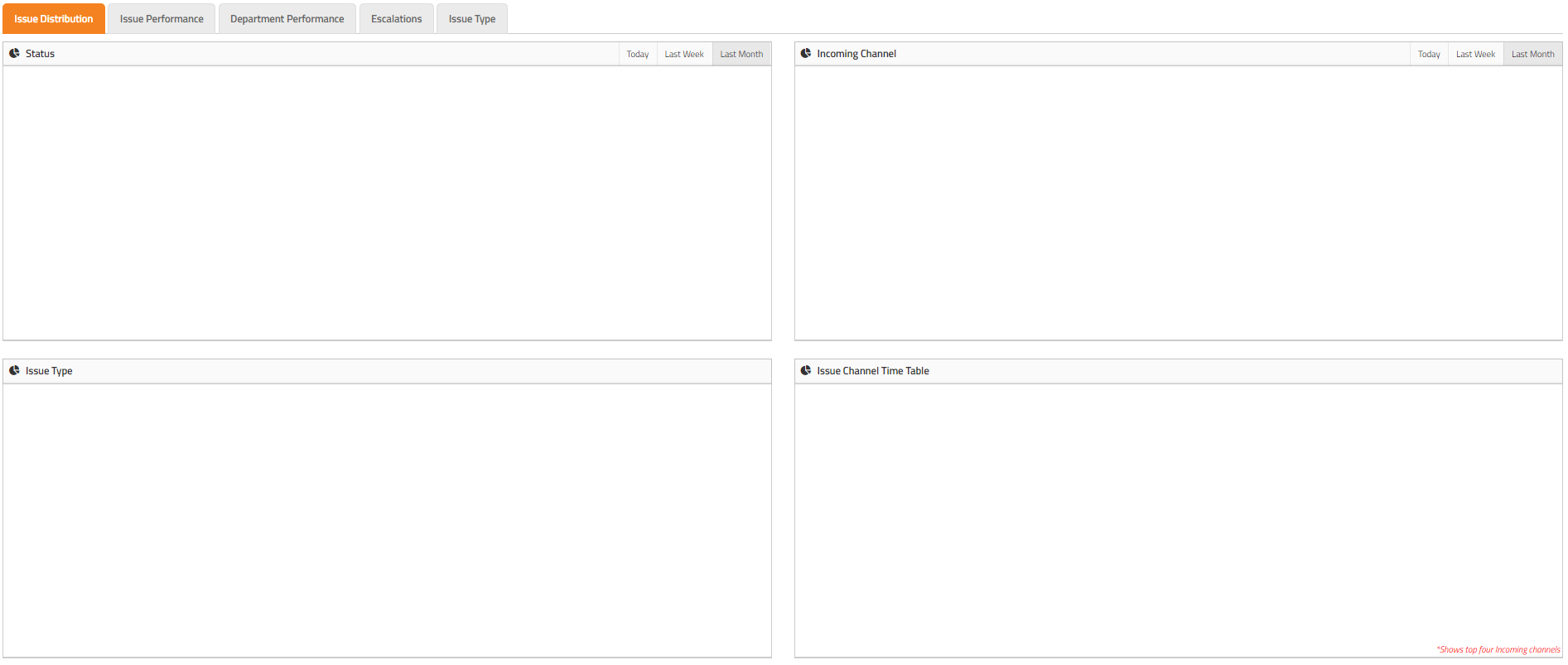Viewport: 1568px width, 665px height.
Task: Click the Issue Type panel pie icon
Action: point(14,370)
